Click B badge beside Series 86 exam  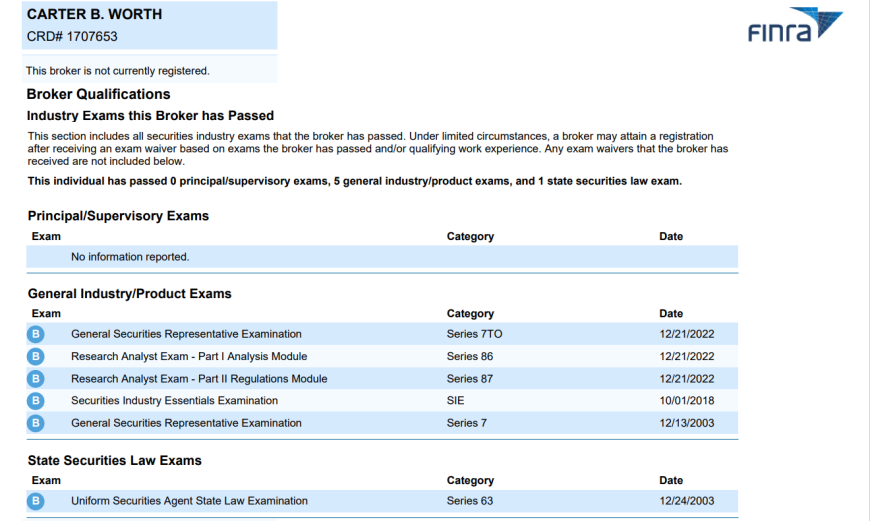[36, 356]
